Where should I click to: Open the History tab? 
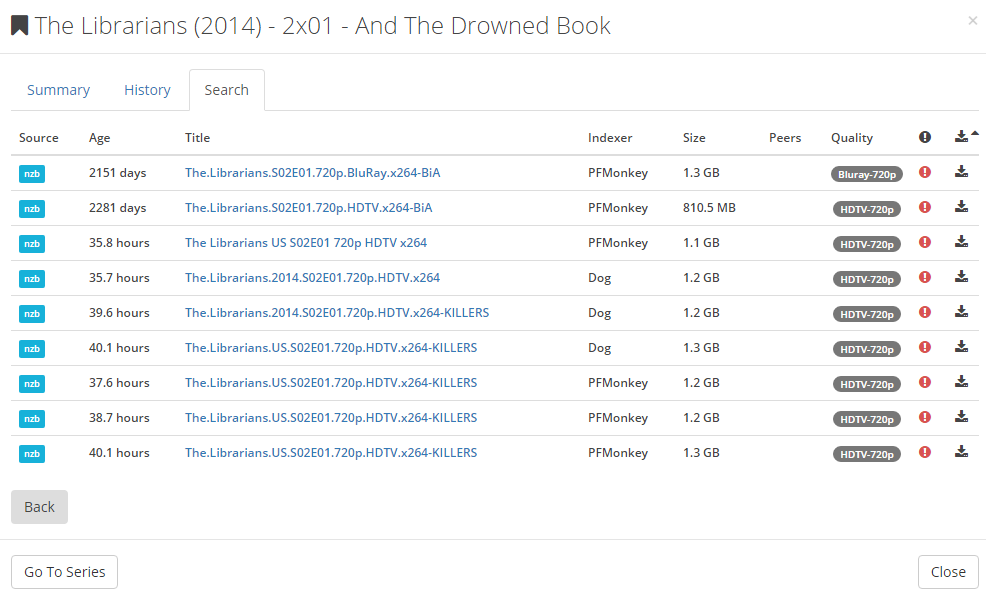[x=147, y=90]
